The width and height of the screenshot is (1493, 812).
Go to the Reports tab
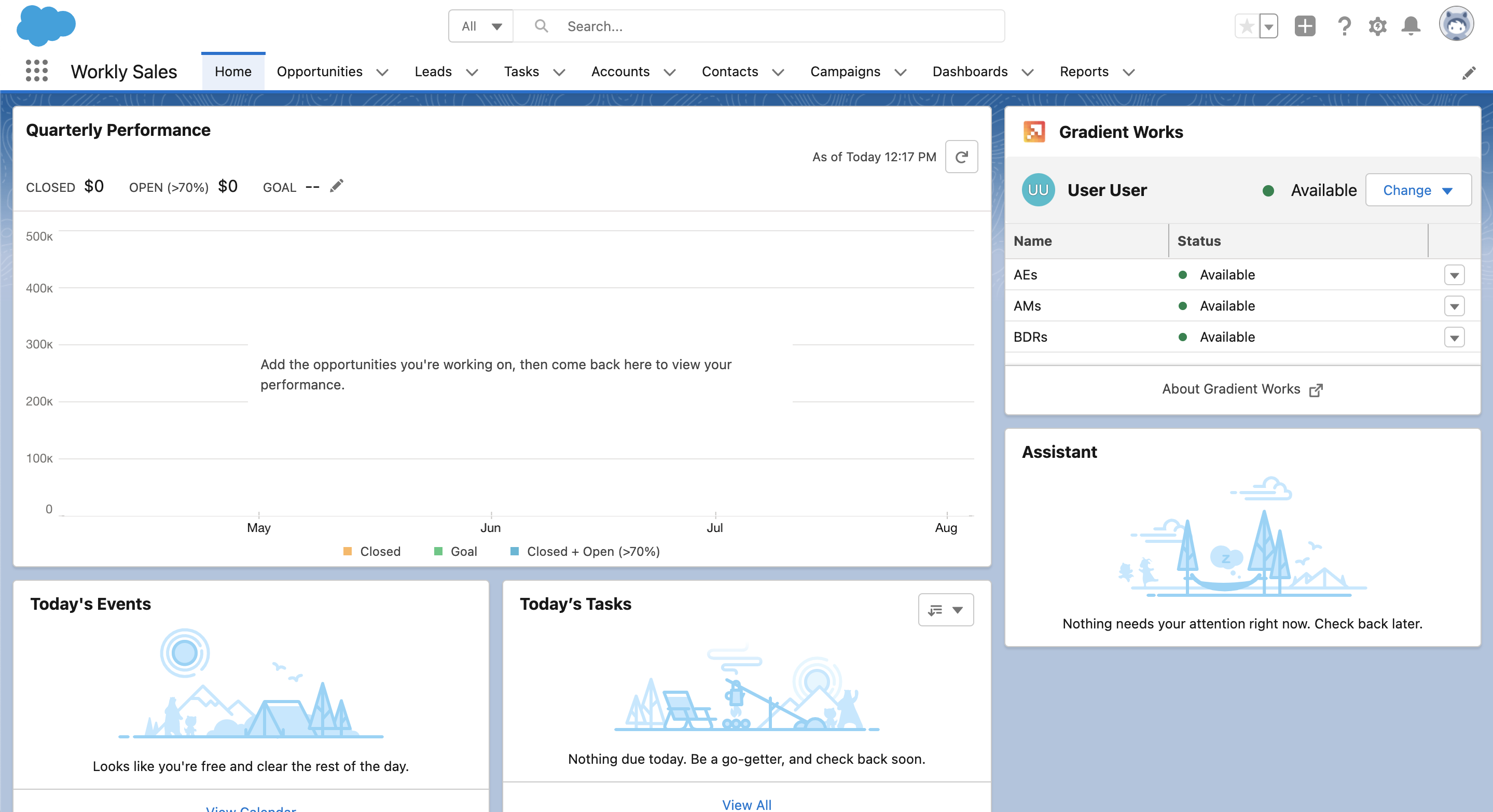pos(1083,71)
